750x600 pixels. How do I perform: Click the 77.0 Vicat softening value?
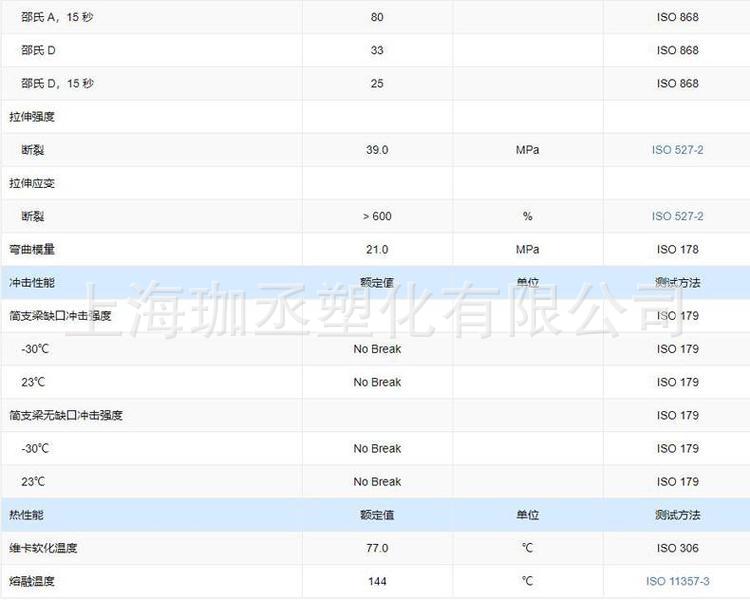click(377, 548)
